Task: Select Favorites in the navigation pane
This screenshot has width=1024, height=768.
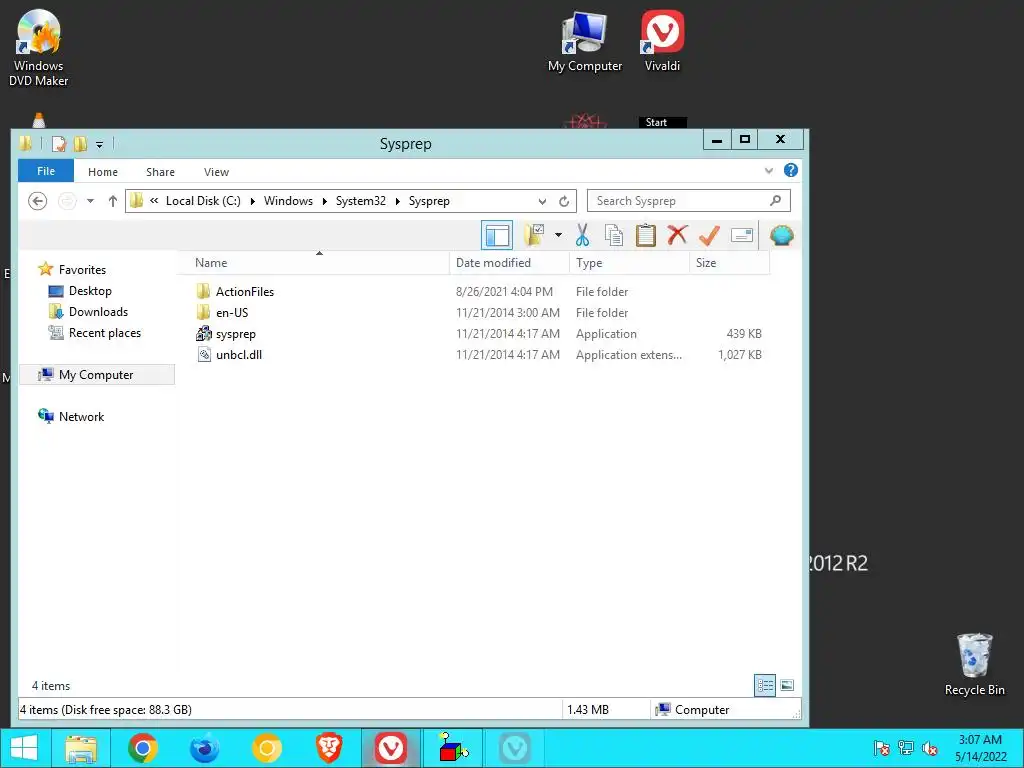Action: [82, 270]
